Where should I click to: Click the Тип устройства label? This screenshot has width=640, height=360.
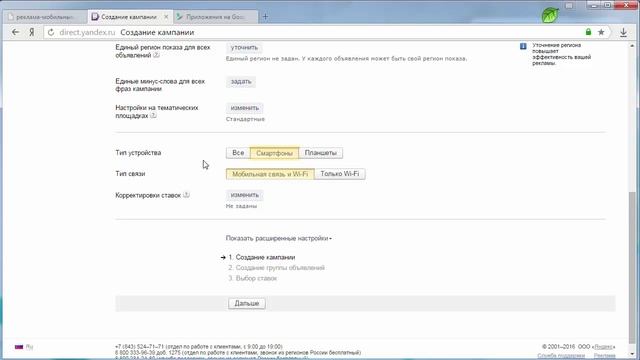138,153
